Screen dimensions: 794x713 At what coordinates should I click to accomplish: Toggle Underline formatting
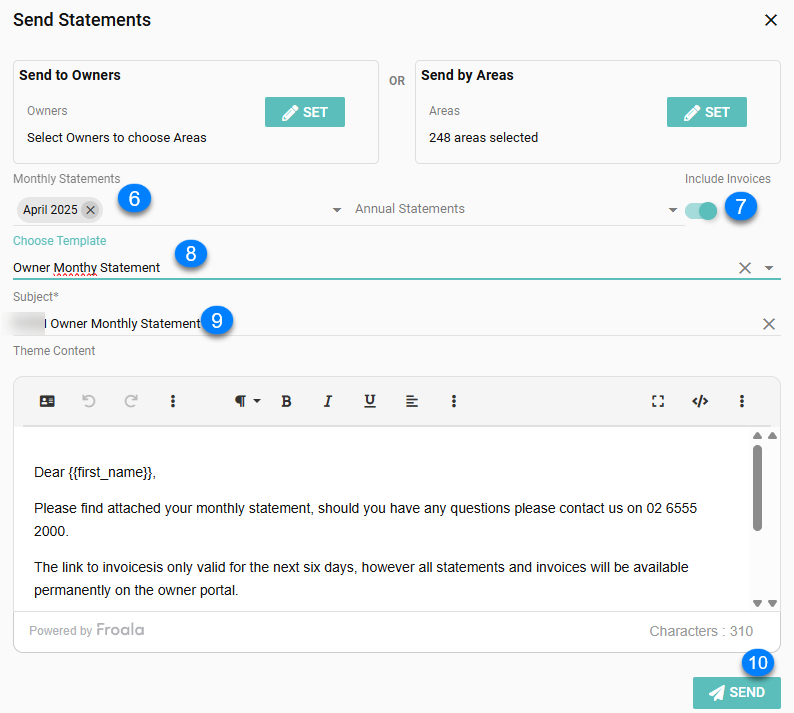[x=370, y=401]
